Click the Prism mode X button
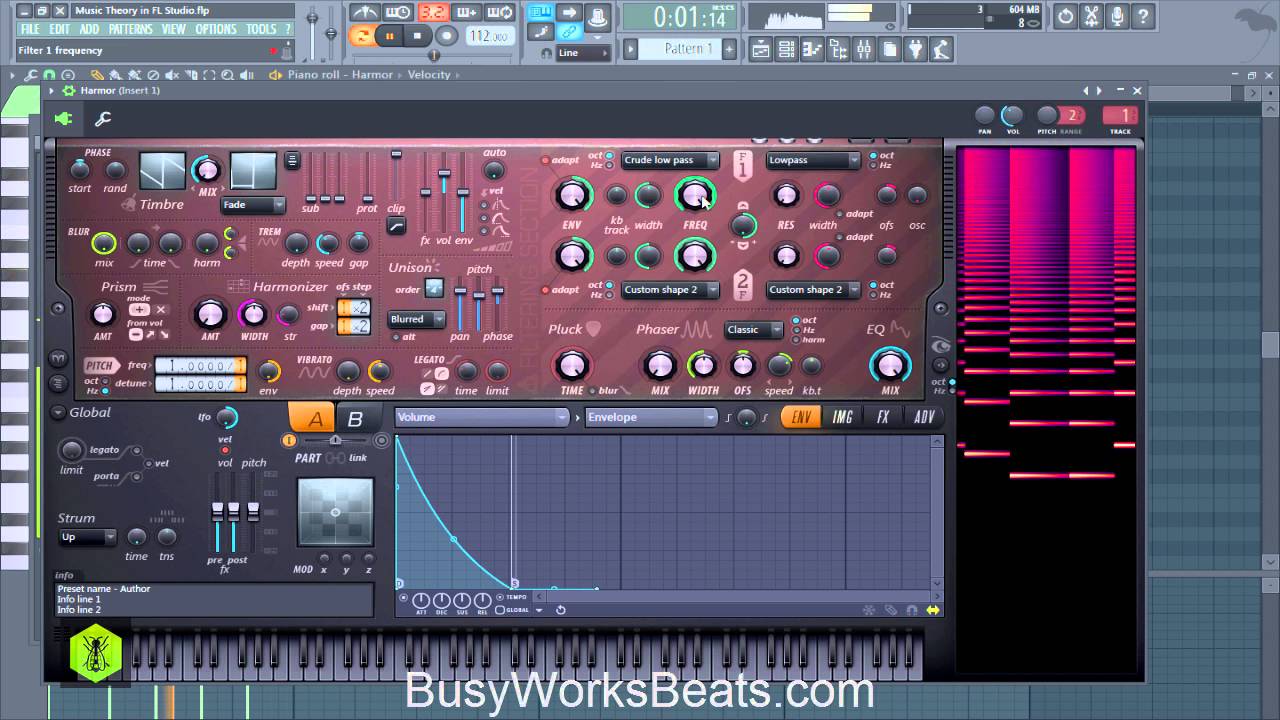 [160, 310]
